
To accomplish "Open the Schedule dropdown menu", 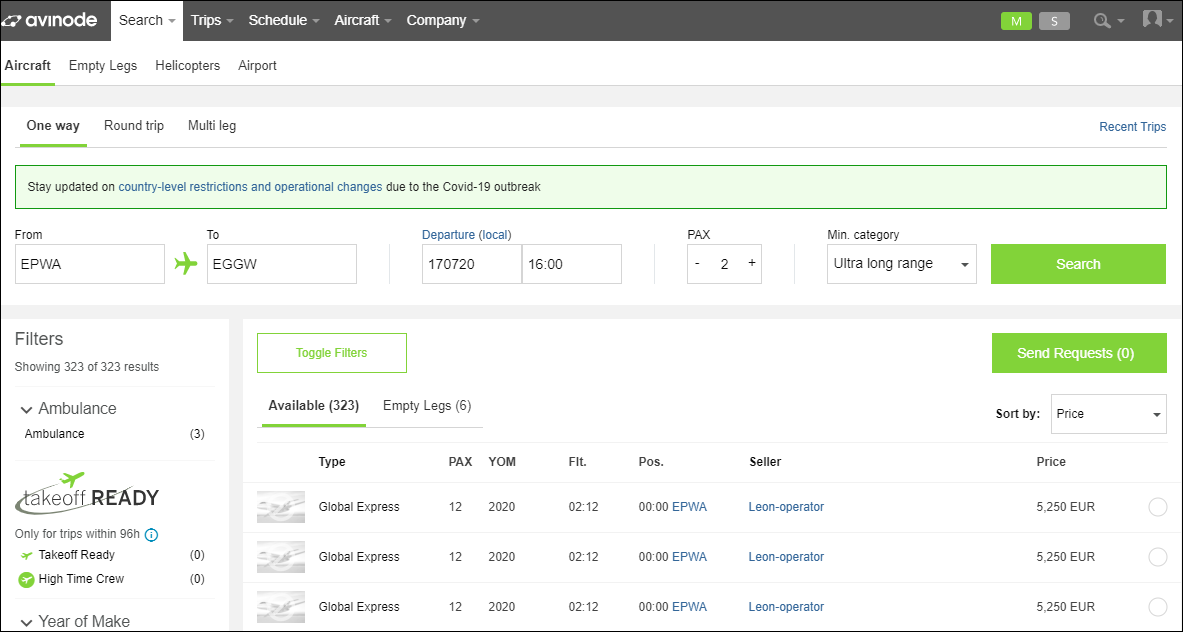I will (284, 20).
